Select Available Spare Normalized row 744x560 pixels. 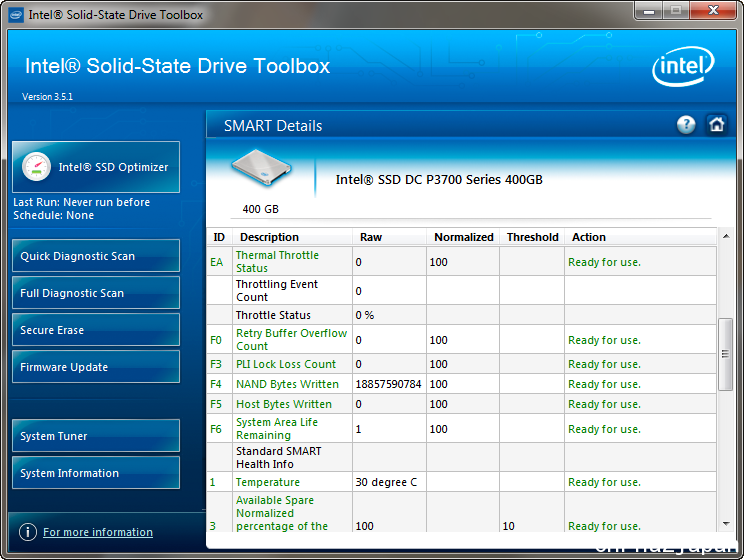[x=462, y=513]
